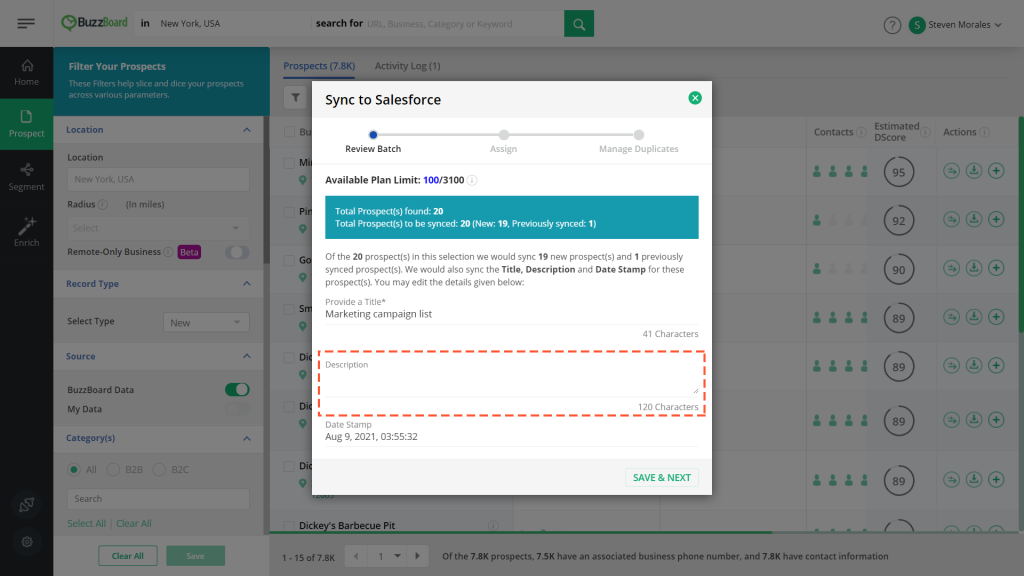Collapse the Record Type section

coord(247,284)
